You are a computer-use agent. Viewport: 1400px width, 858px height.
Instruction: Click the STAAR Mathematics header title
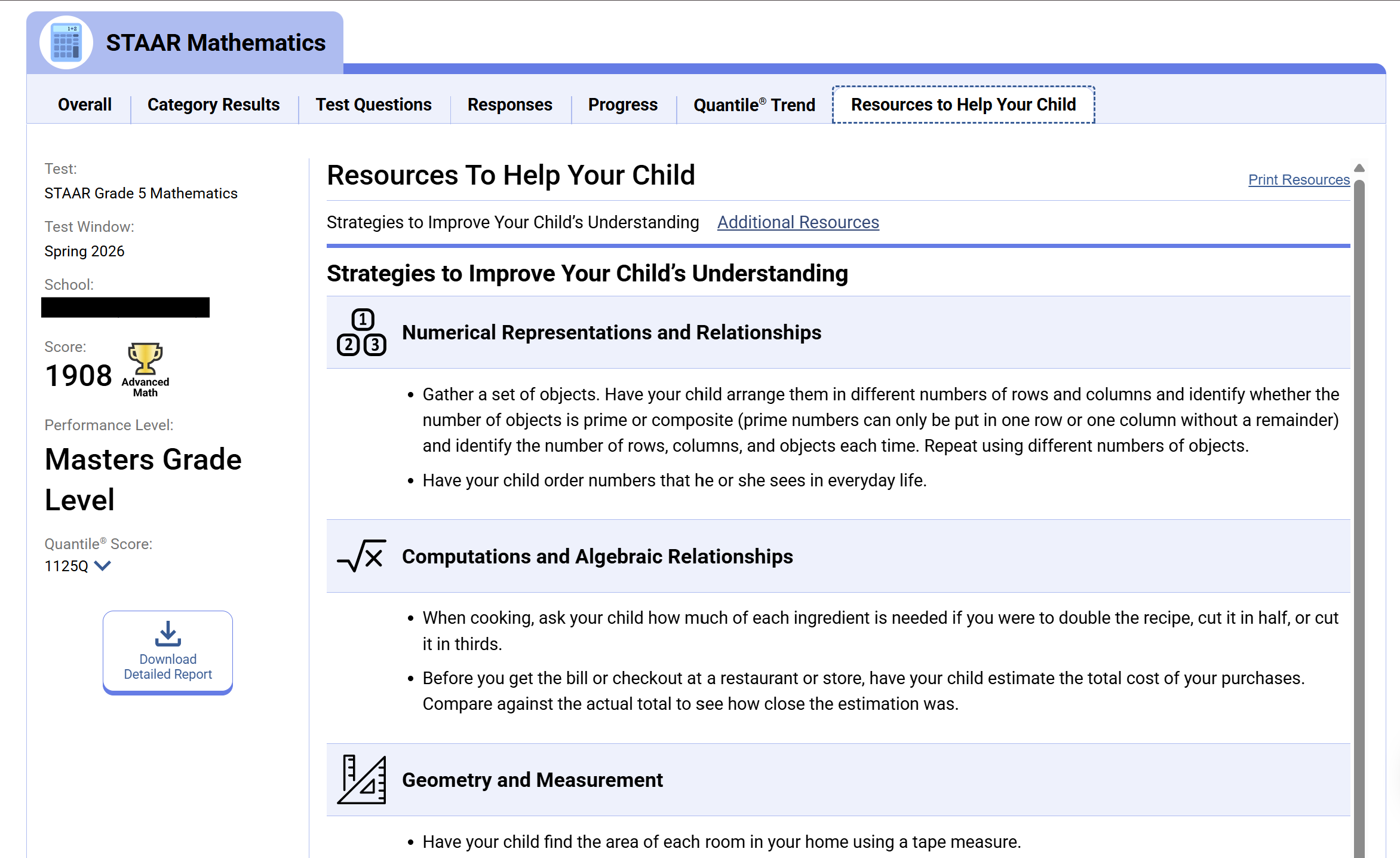coord(216,43)
